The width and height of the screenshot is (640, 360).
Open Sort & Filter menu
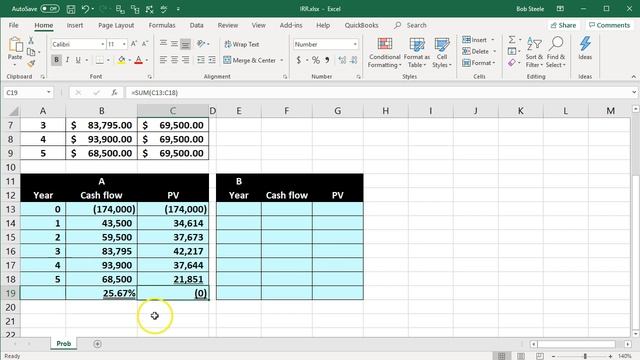534,53
